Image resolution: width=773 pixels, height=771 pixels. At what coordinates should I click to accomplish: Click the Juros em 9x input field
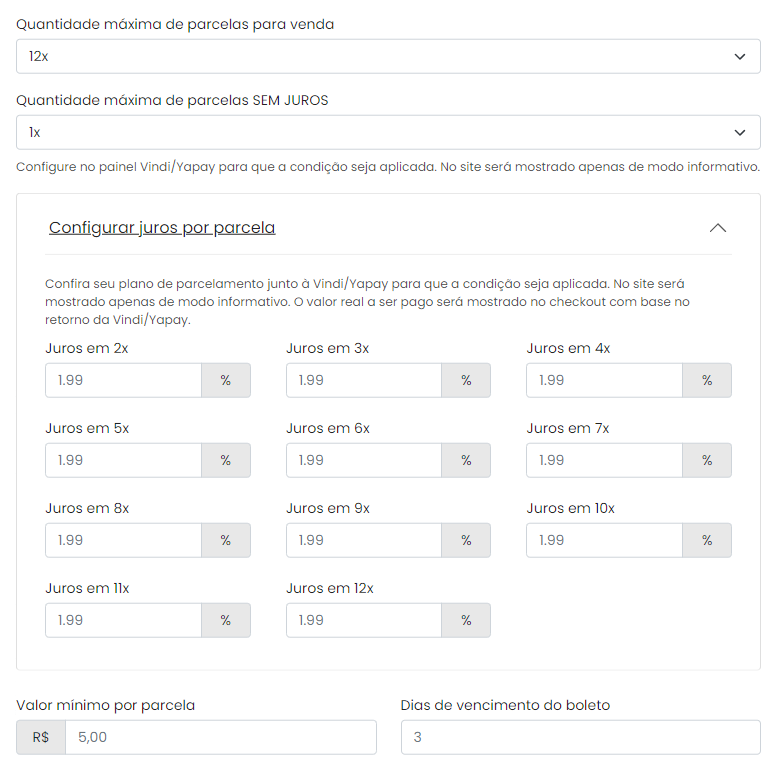point(364,540)
